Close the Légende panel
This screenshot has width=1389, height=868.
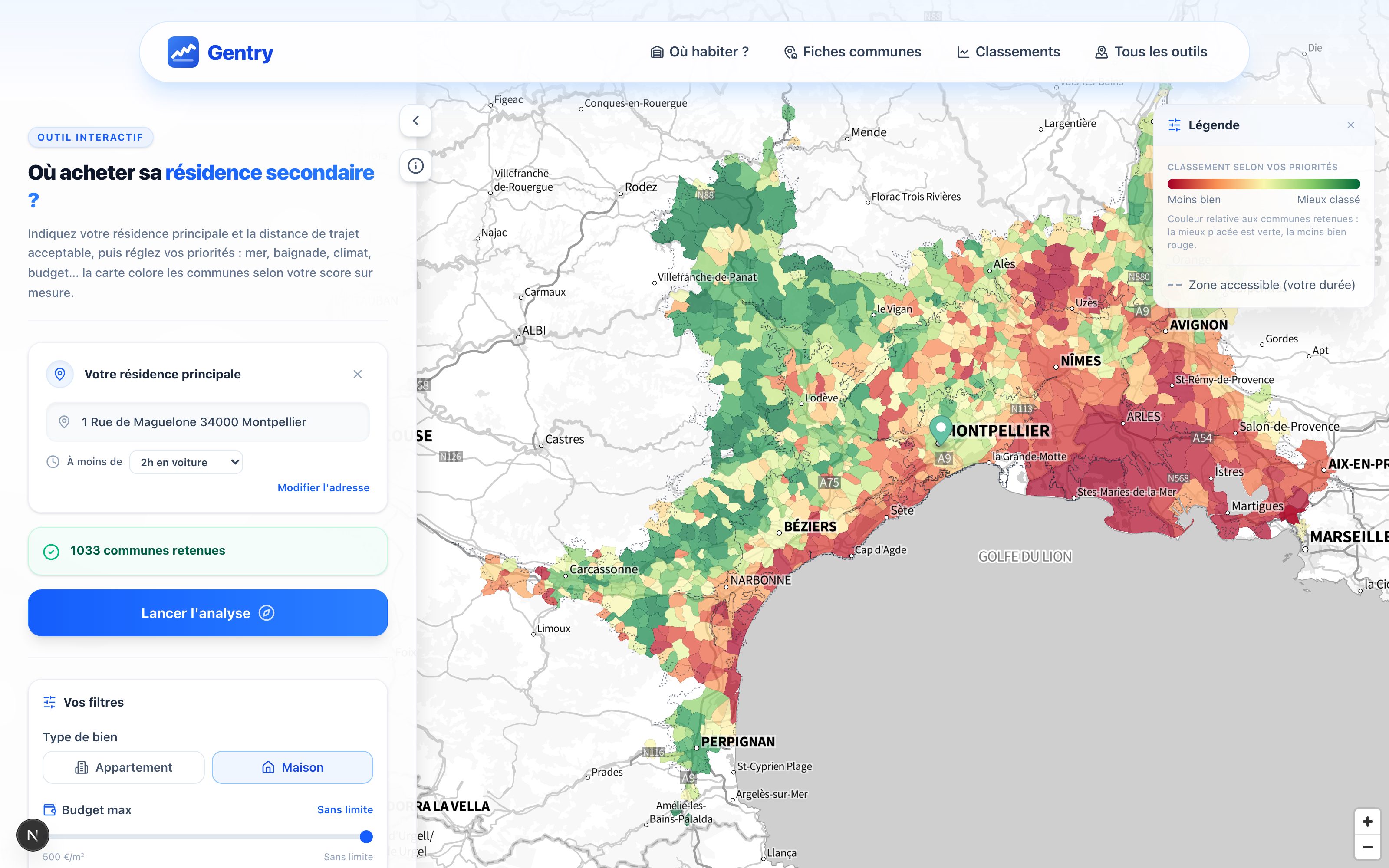(1350, 125)
